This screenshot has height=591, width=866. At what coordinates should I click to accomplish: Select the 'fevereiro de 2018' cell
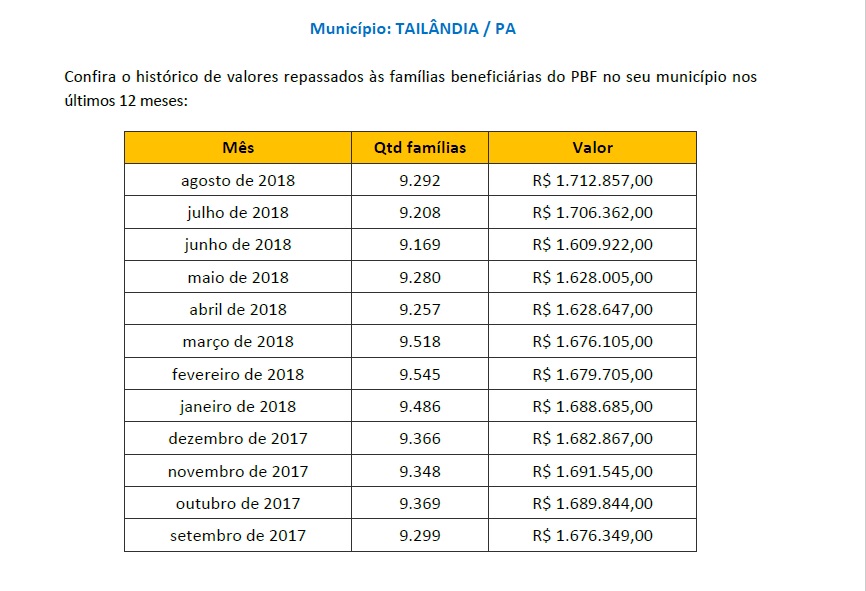(x=238, y=375)
